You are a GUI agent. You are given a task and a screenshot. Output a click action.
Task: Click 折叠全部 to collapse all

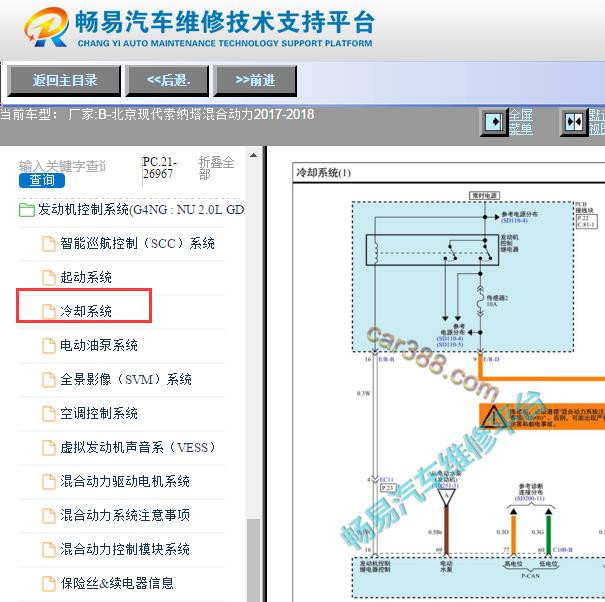pos(216,168)
